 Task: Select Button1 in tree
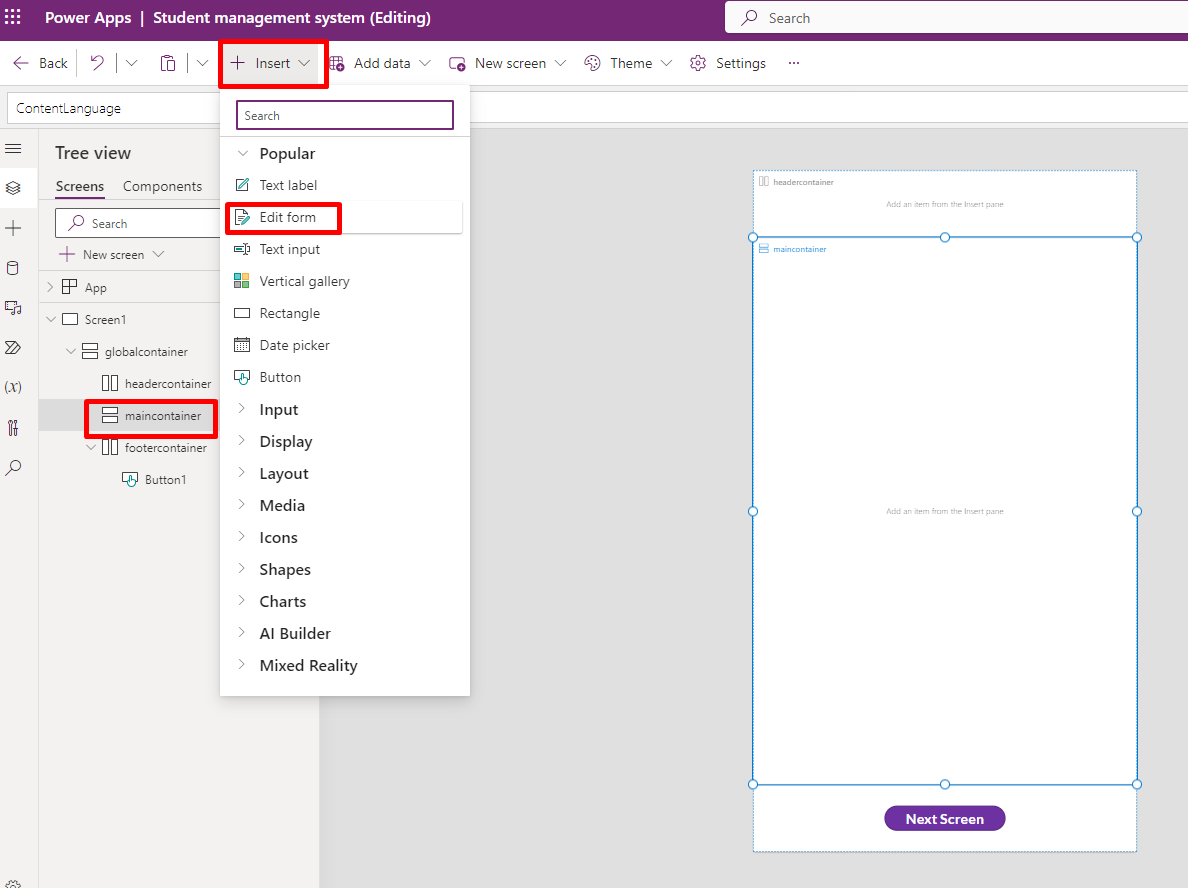(x=165, y=480)
